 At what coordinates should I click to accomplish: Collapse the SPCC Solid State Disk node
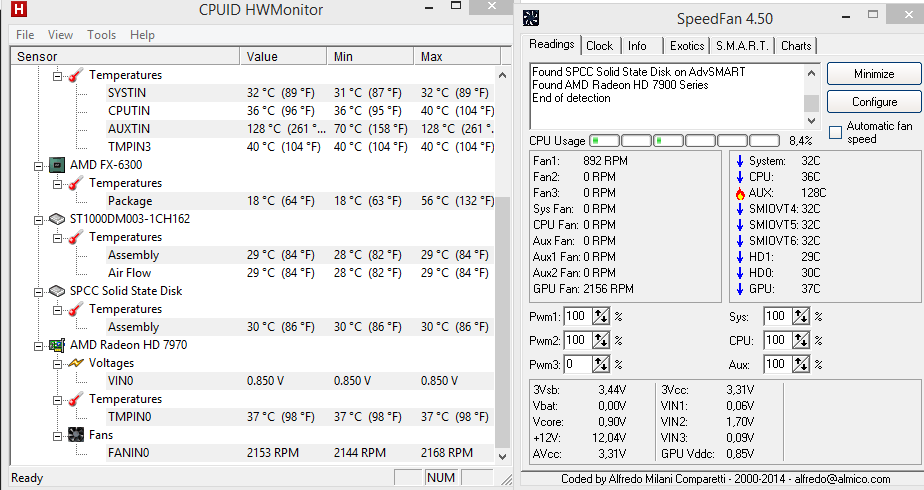[x=38, y=292]
